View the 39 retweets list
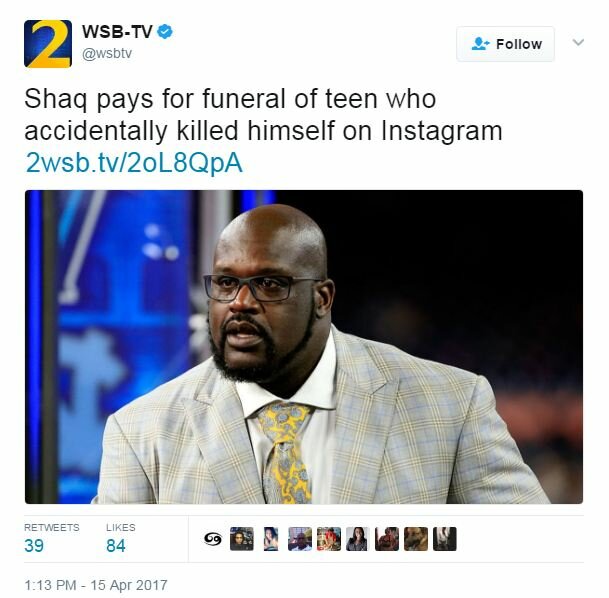The image size is (609, 598). click(52, 539)
